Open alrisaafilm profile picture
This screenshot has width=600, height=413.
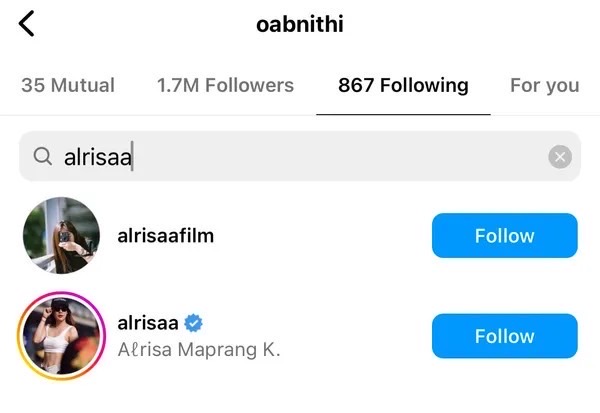(x=61, y=235)
